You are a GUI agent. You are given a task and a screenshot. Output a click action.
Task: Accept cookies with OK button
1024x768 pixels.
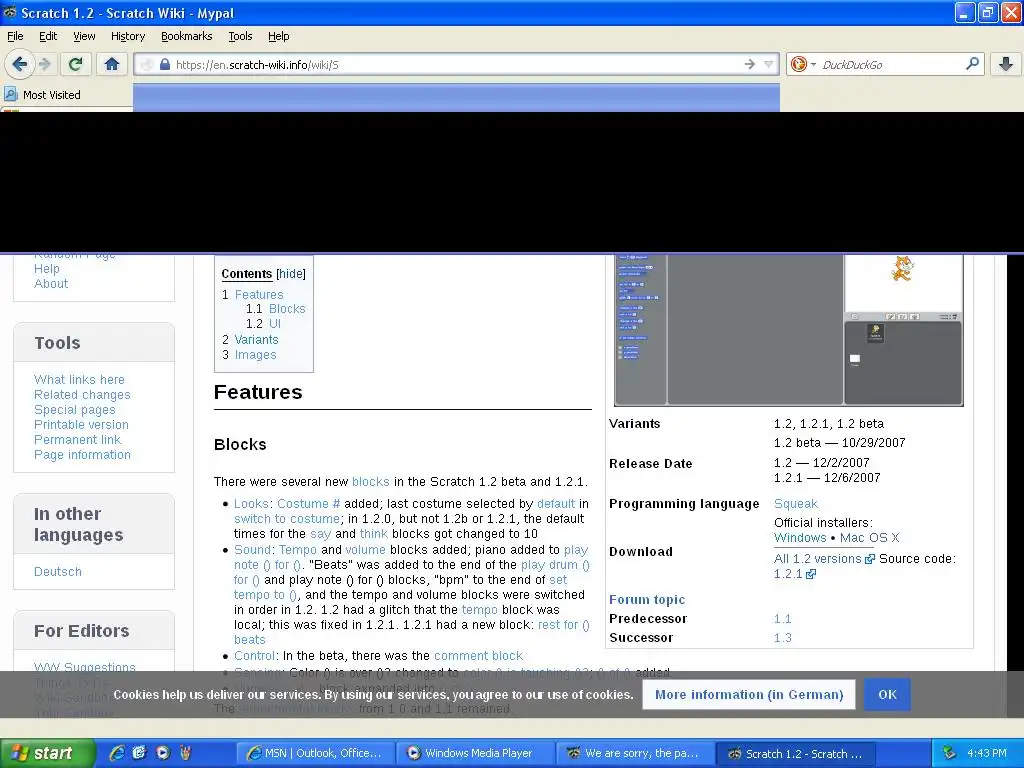(x=887, y=694)
